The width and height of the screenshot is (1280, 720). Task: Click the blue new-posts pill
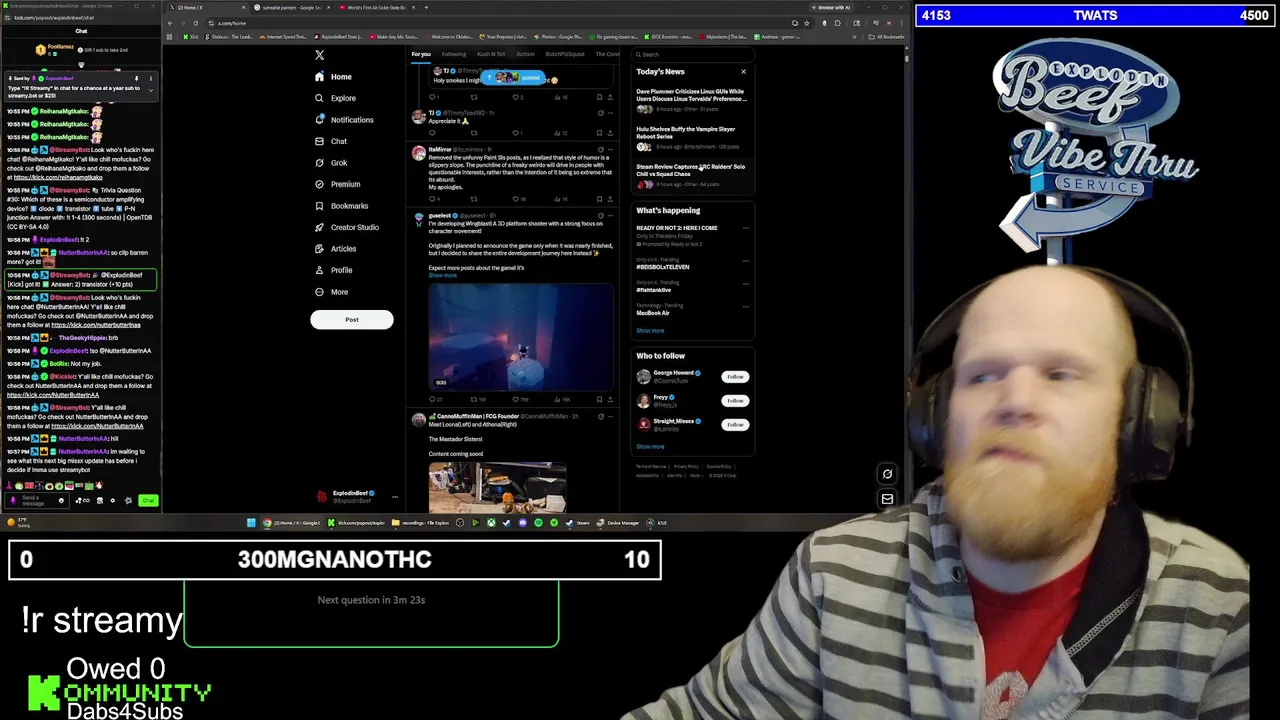point(512,78)
